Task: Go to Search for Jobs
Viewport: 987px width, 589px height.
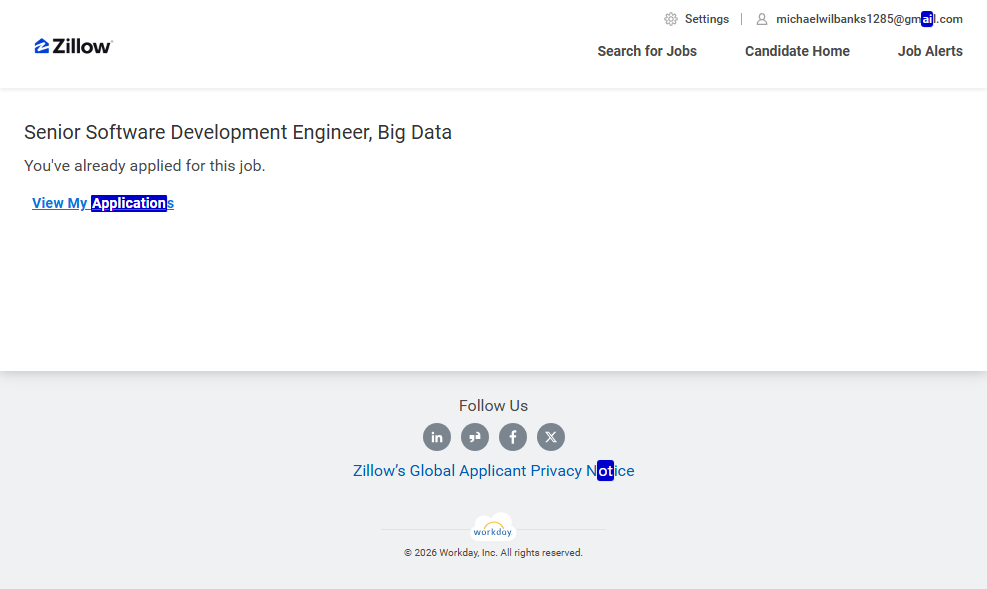Action: click(x=647, y=51)
